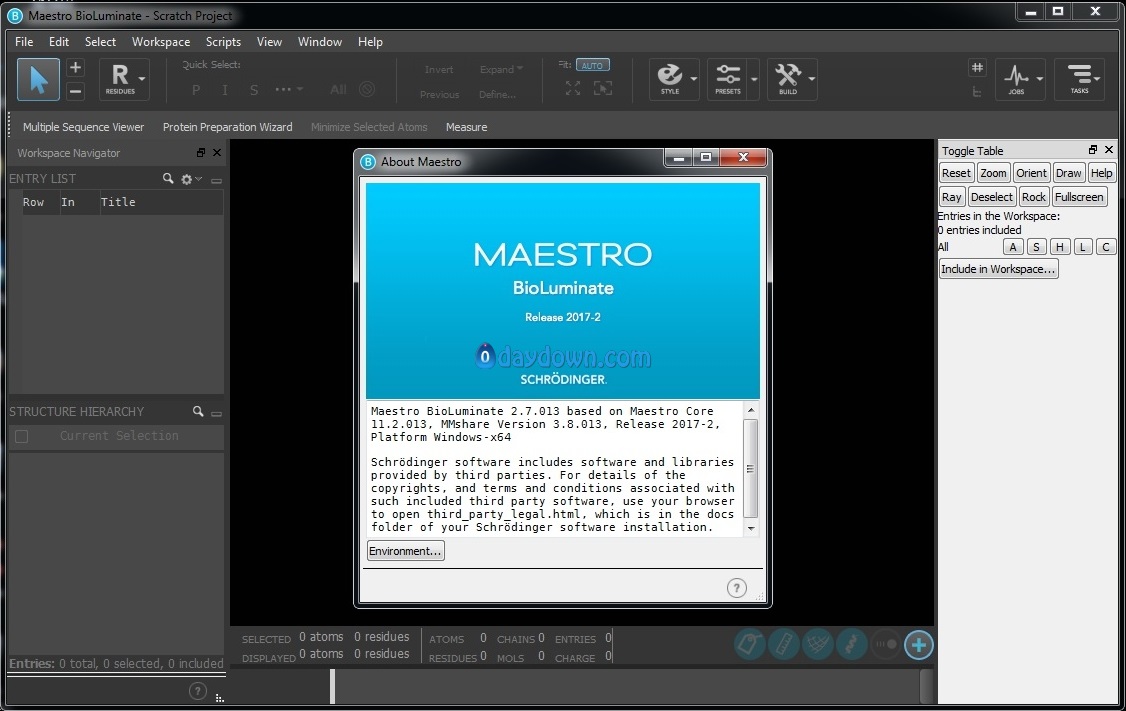Viewport: 1126px width, 711px height.
Task: Click Include in Workspace... button
Action: click(x=998, y=269)
